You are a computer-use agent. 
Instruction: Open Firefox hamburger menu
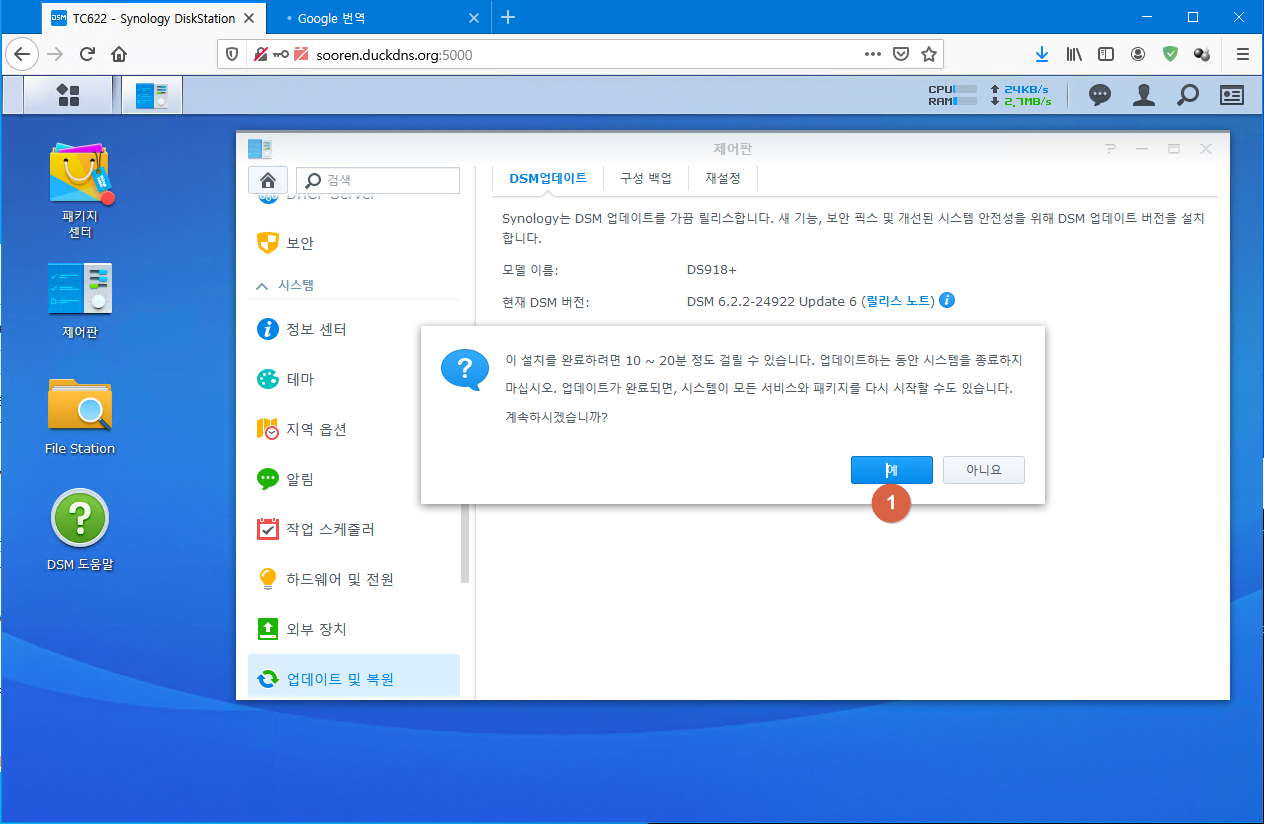[x=1243, y=54]
